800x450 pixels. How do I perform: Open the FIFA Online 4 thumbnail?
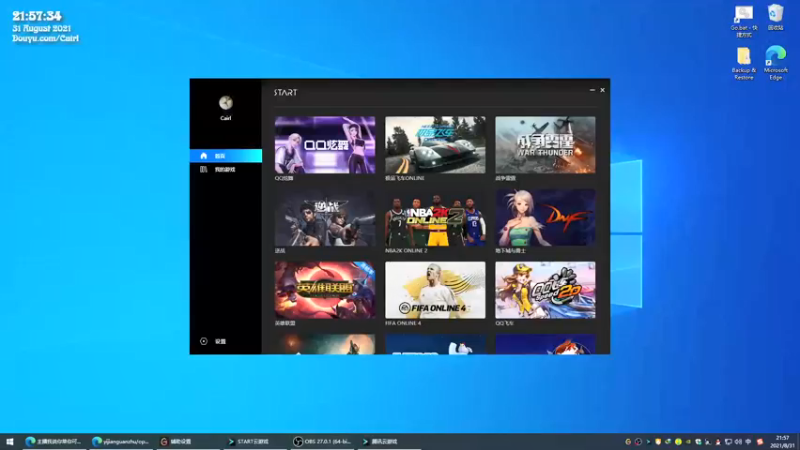coord(435,290)
